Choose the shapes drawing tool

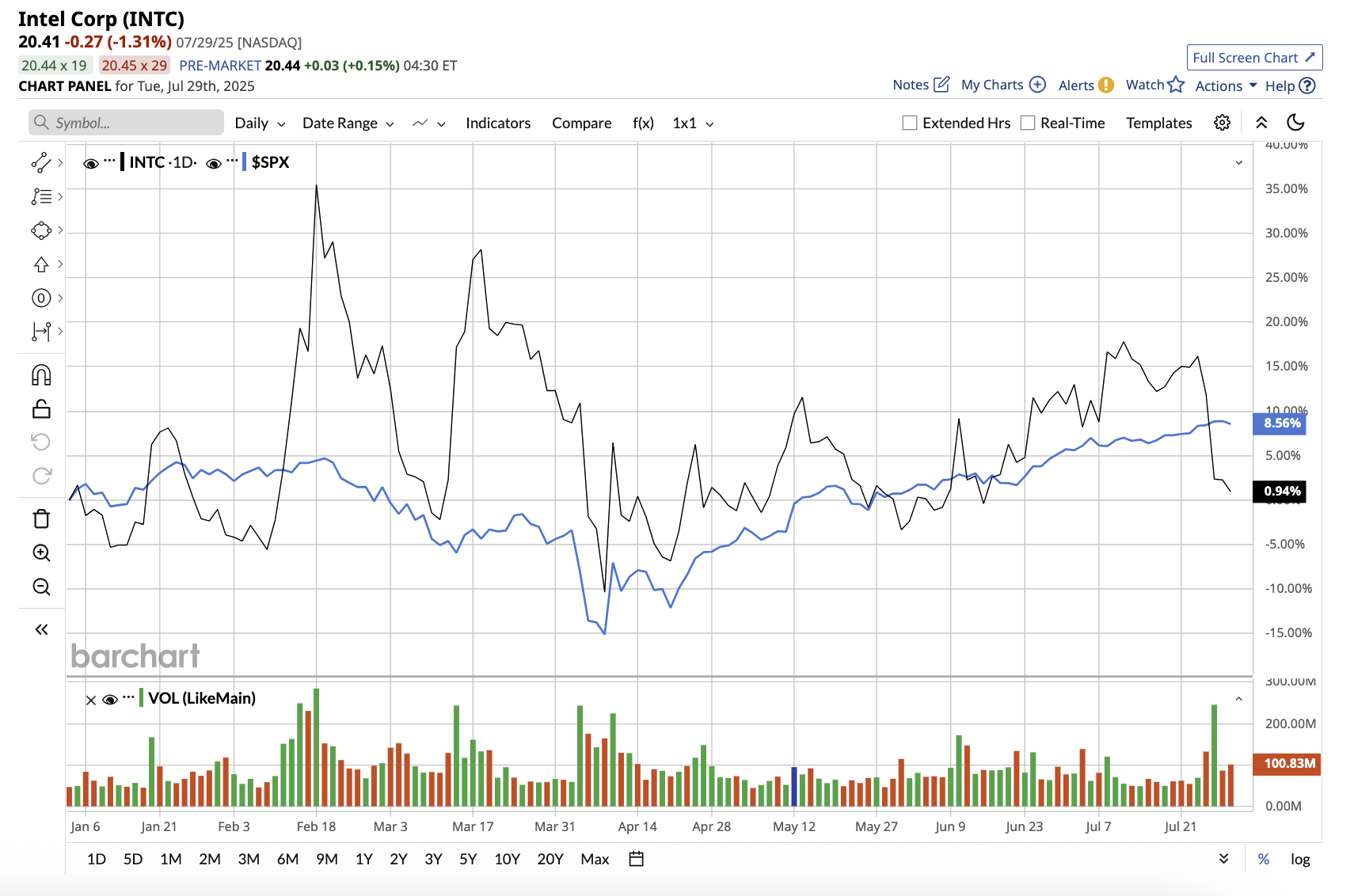click(x=41, y=230)
